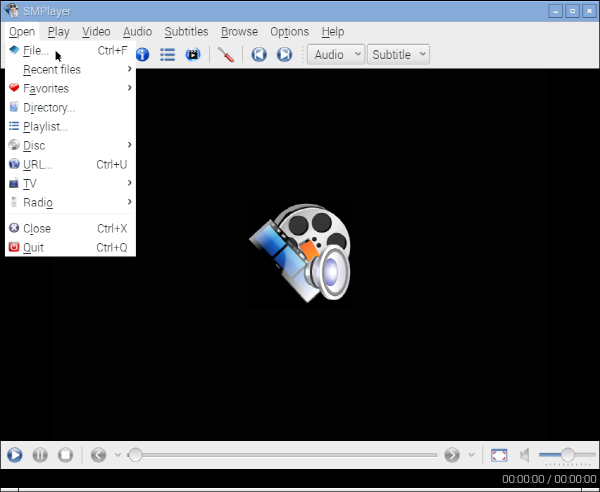This screenshot has width=600, height=492.
Task: Click the Stop button
Action: [65, 455]
